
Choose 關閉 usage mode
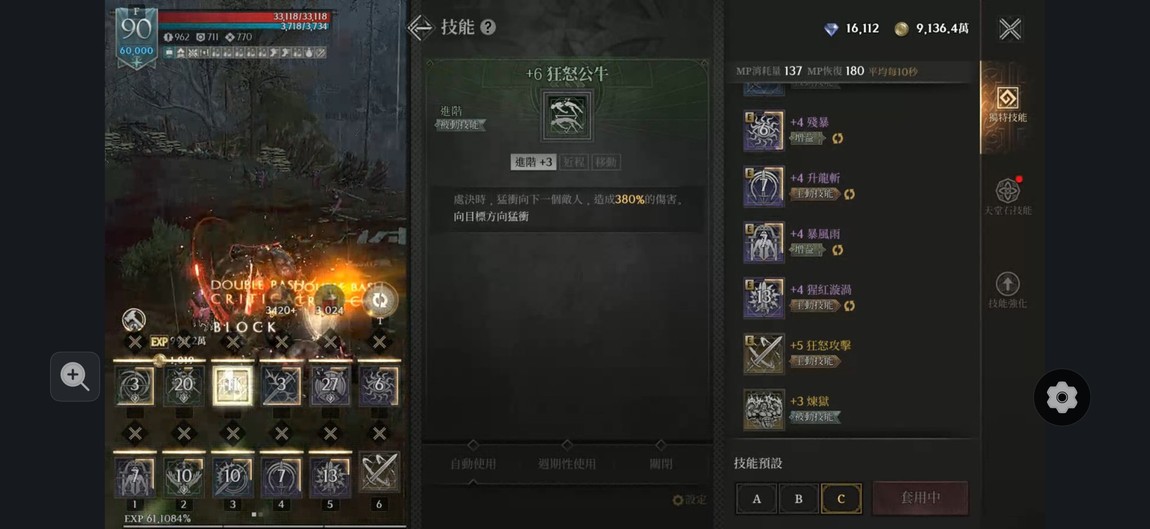pyautogui.click(x=661, y=464)
